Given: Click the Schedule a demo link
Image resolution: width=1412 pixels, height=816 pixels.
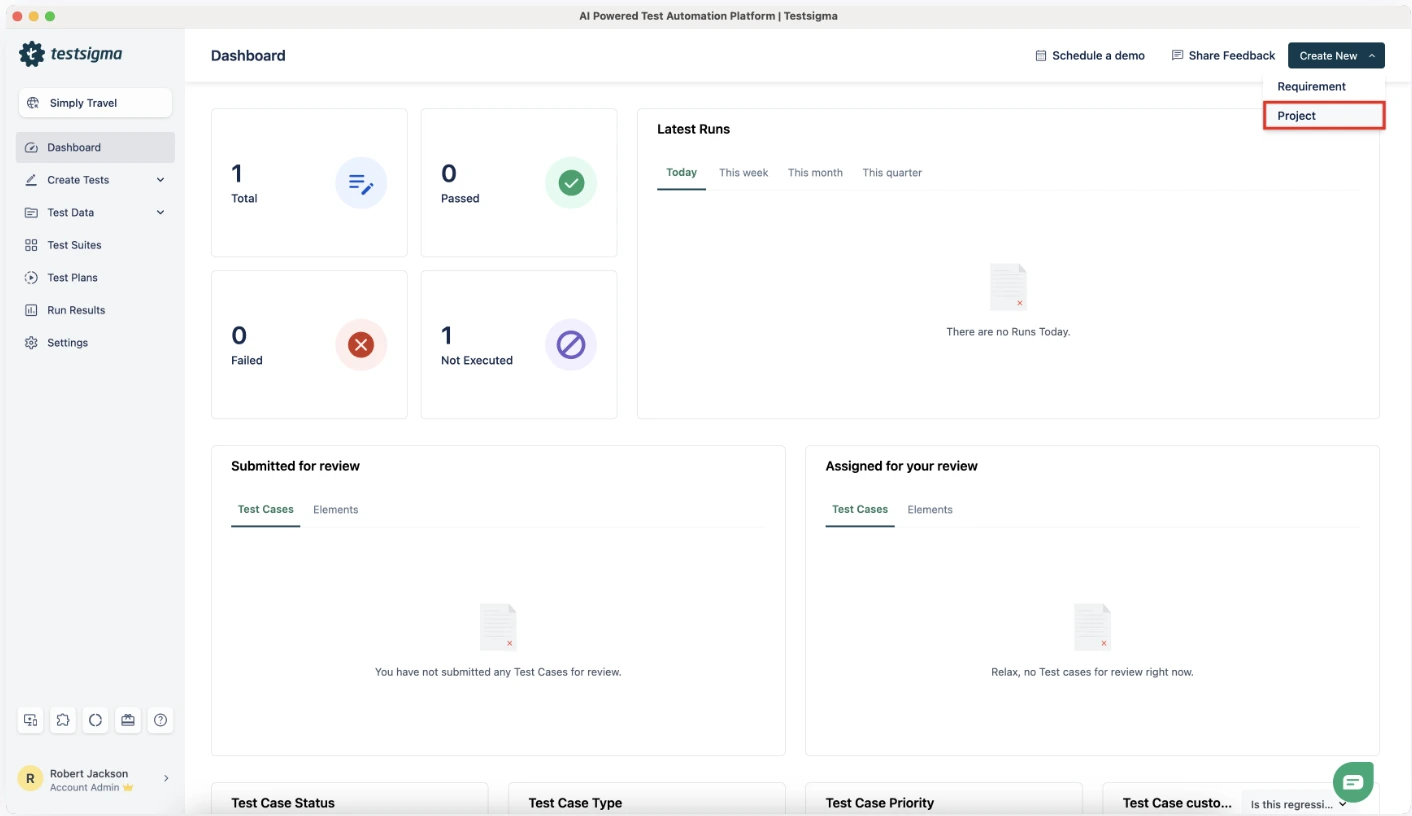Looking at the screenshot, I should [1090, 56].
